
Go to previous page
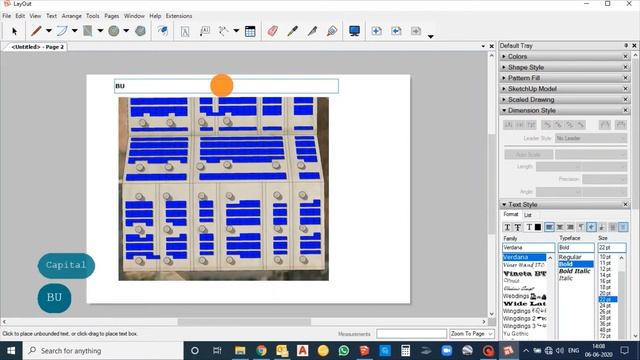[396, 31]
